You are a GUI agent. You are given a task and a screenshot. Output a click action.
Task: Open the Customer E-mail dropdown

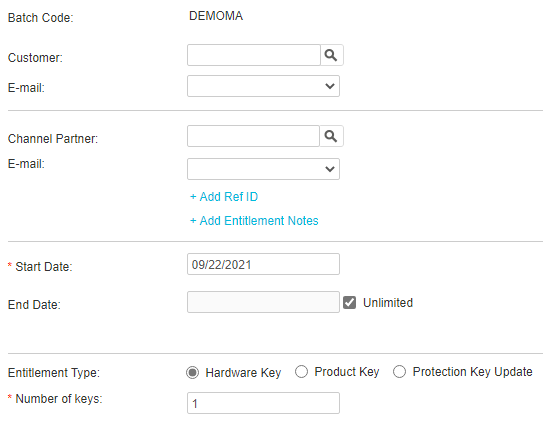pos(263,86)
